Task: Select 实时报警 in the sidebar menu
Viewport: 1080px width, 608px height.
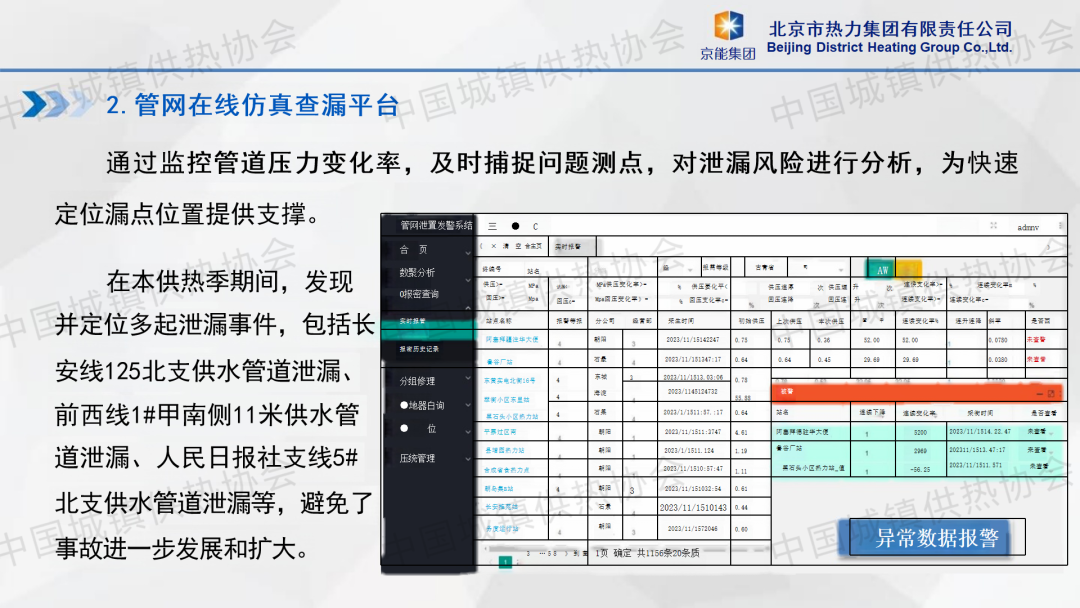Action: coord(413,321)
